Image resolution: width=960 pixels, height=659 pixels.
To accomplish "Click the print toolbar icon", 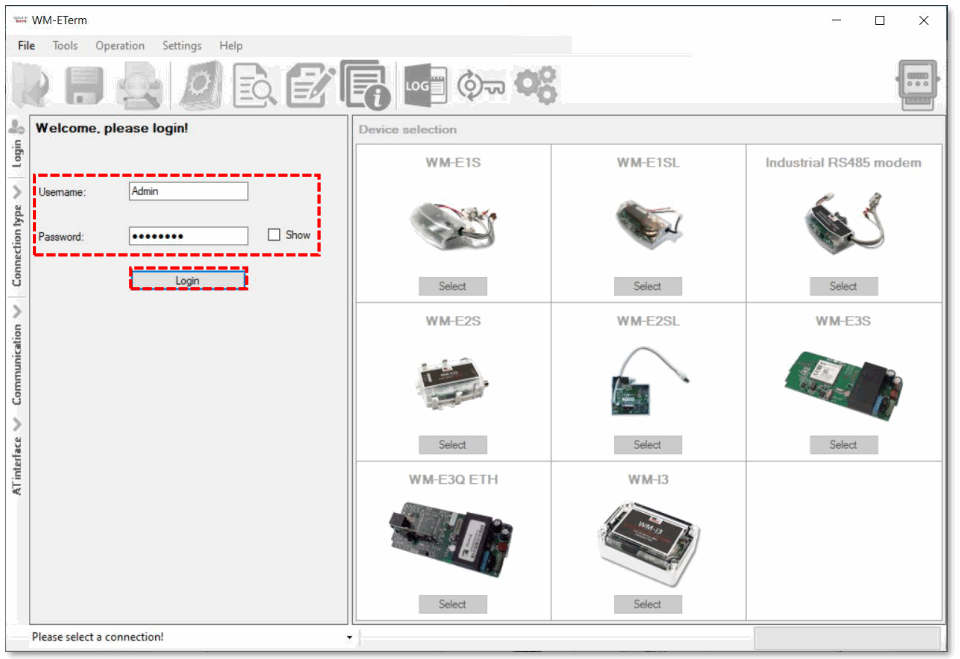I will (x=140, y=84).
